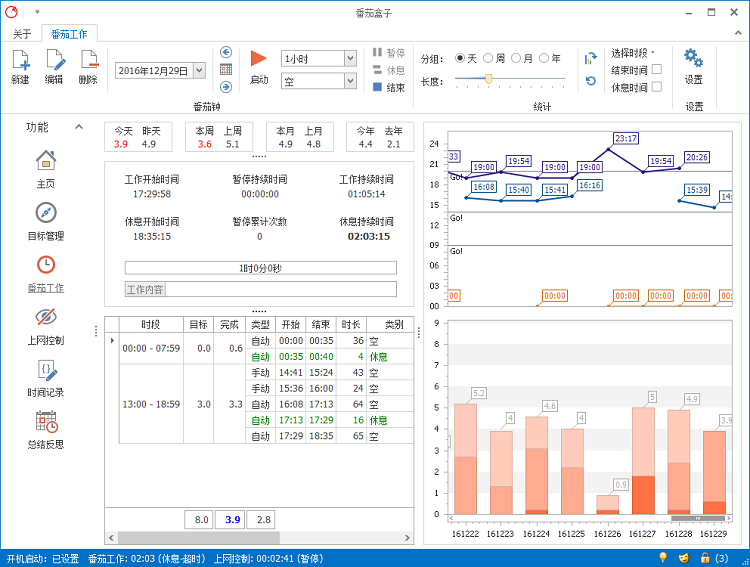This screenshot has width=750, height=567.
Task: Open the date dropdown 2016年12月29日
Action: tap(200, 71)
